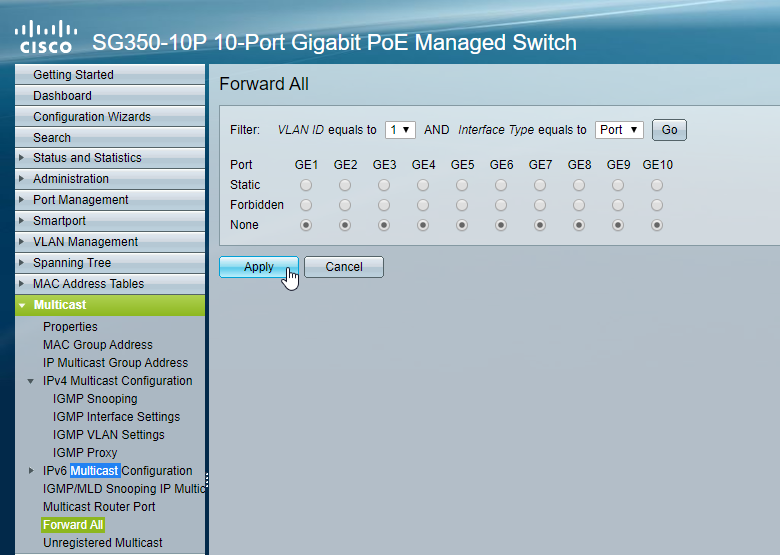Choose None radio for GE4
Viewport: 780px width, 555px height.
point(423,225)
